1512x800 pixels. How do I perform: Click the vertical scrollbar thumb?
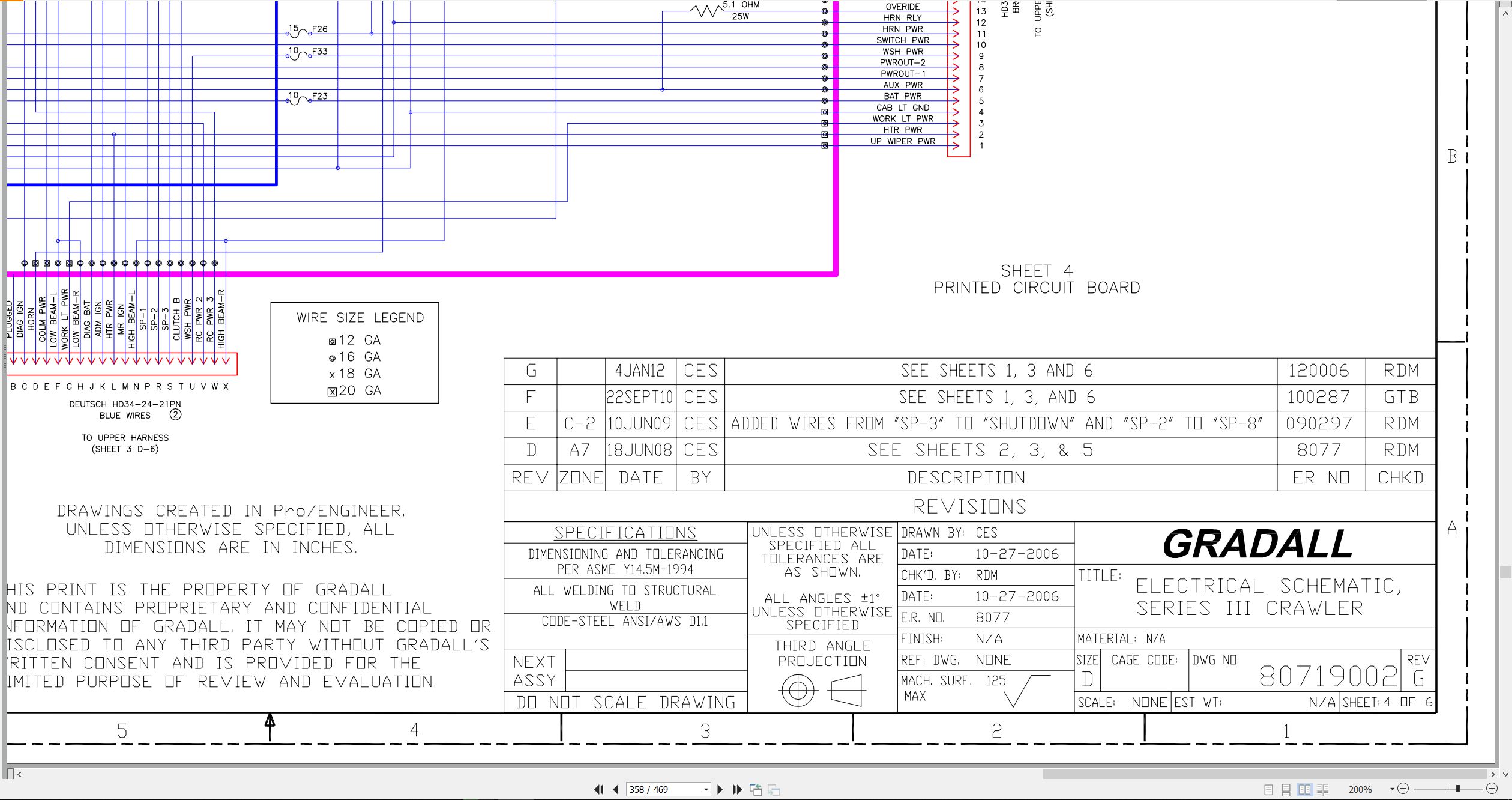tap(1505, 571)
